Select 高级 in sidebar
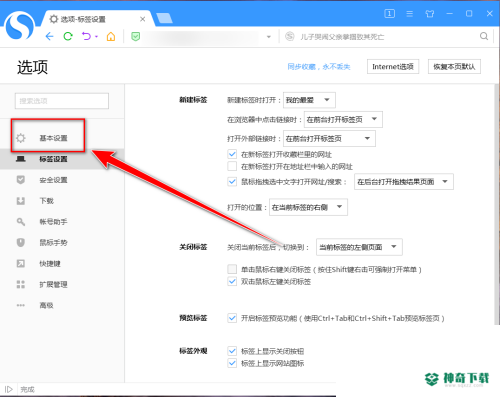500x397 pixels. (62, 305)
